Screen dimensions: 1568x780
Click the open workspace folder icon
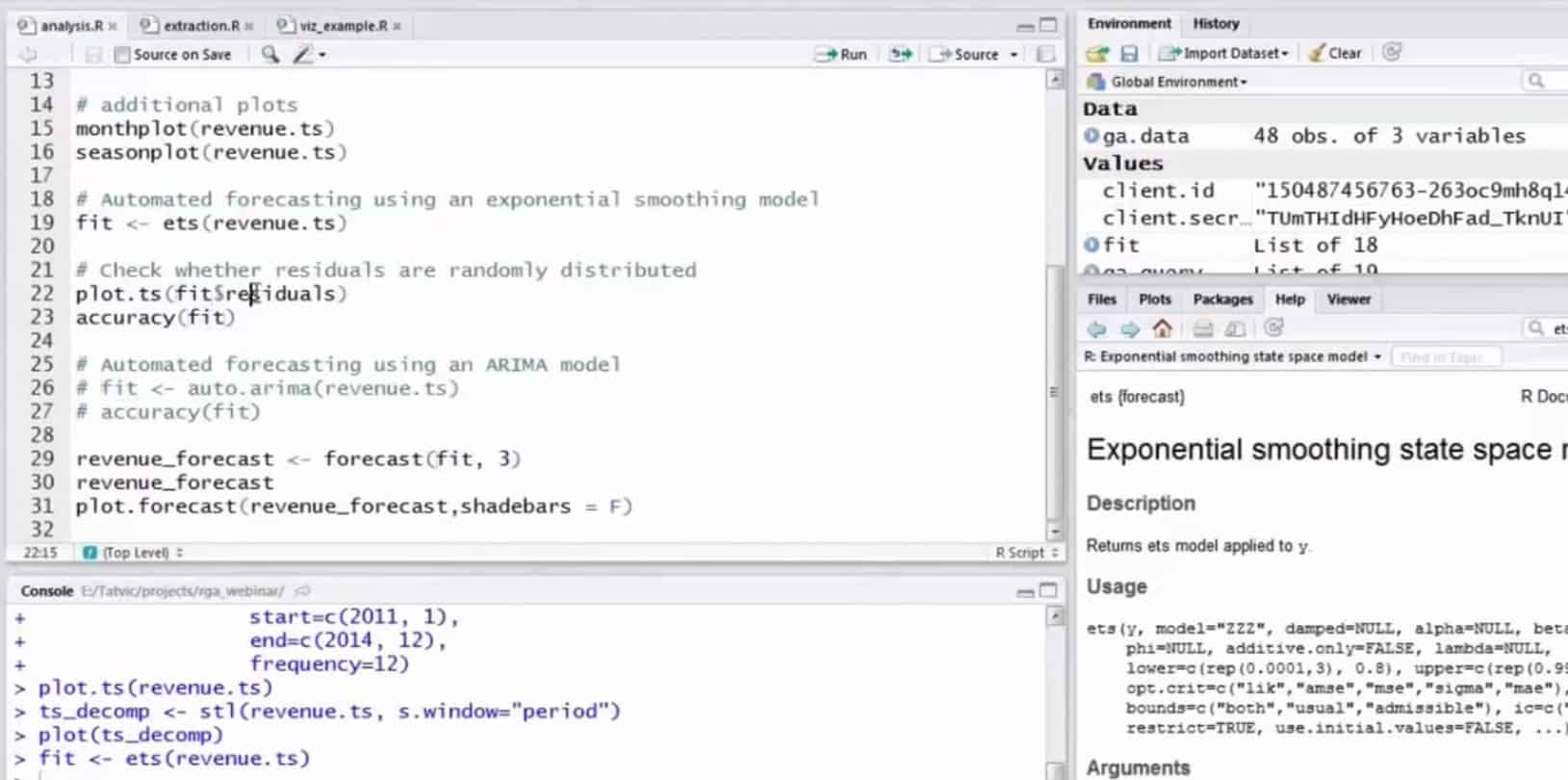[1097, 54]
